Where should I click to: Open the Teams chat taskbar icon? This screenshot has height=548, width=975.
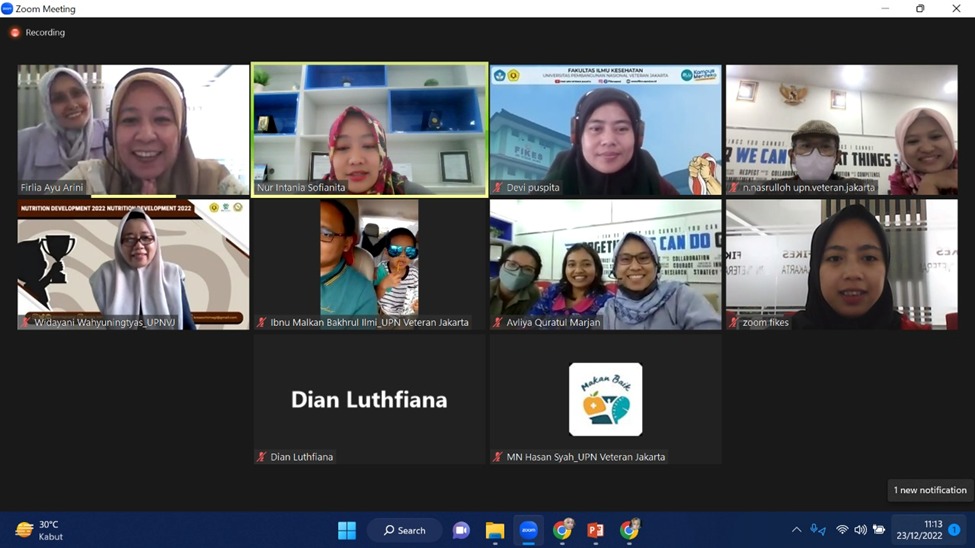pyautogui.click(x=461, y=530)
